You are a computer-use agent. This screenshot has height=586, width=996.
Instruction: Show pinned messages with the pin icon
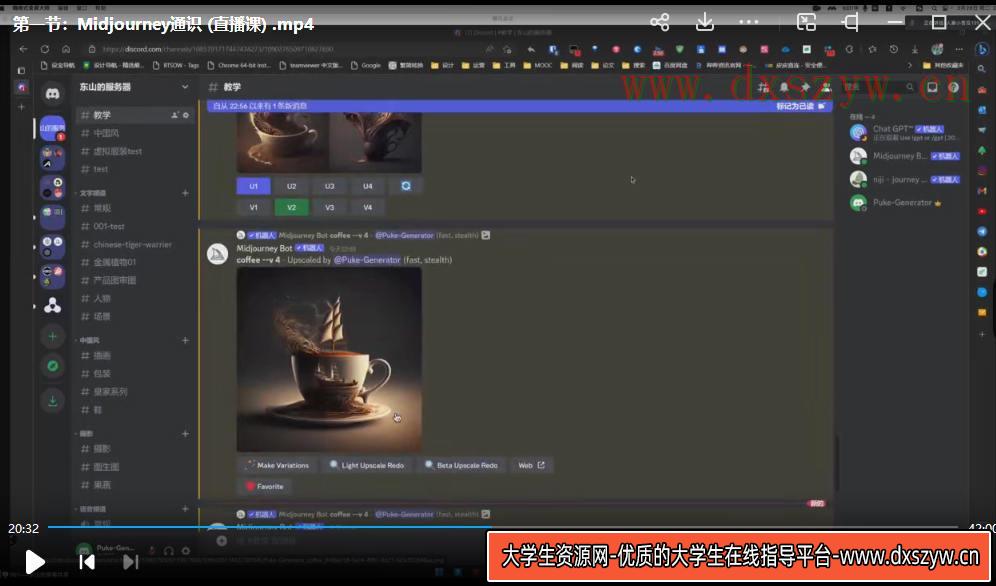805,88
